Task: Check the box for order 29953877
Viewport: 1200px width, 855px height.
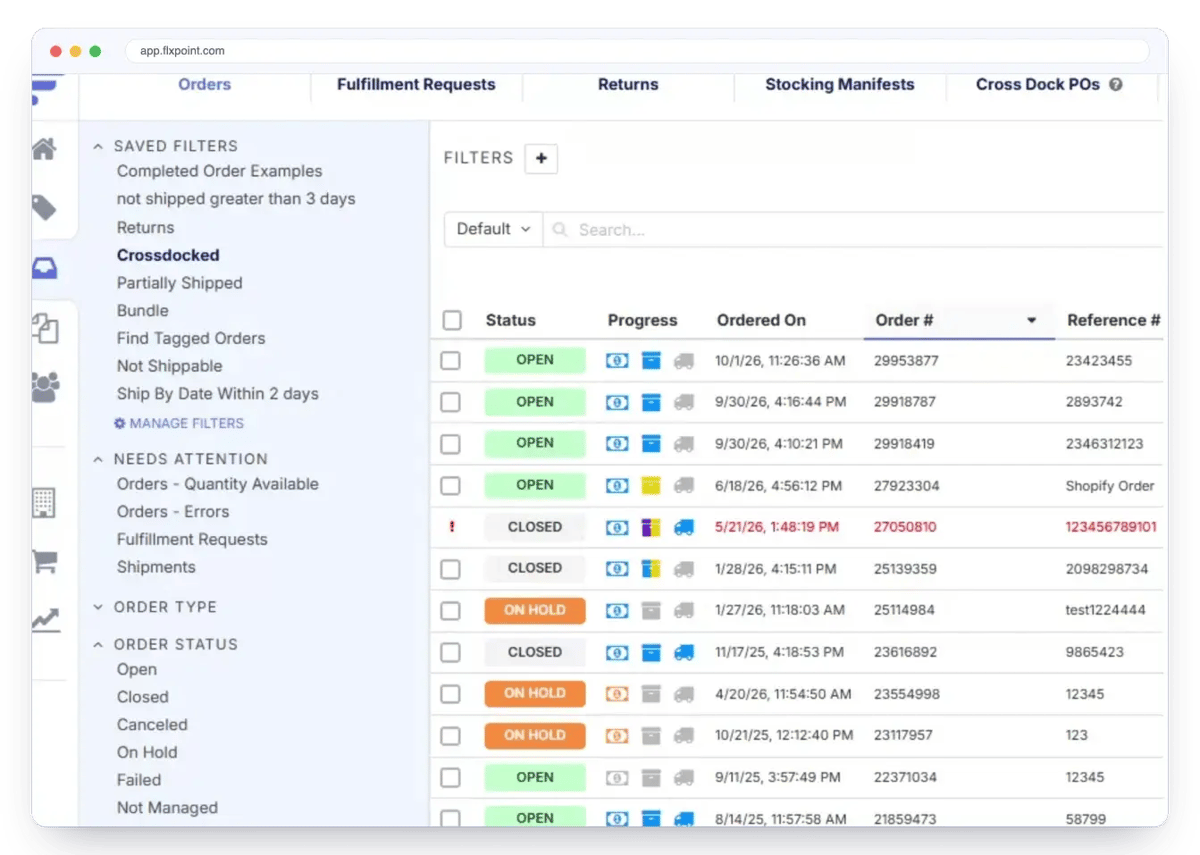Action: (451, 361)
